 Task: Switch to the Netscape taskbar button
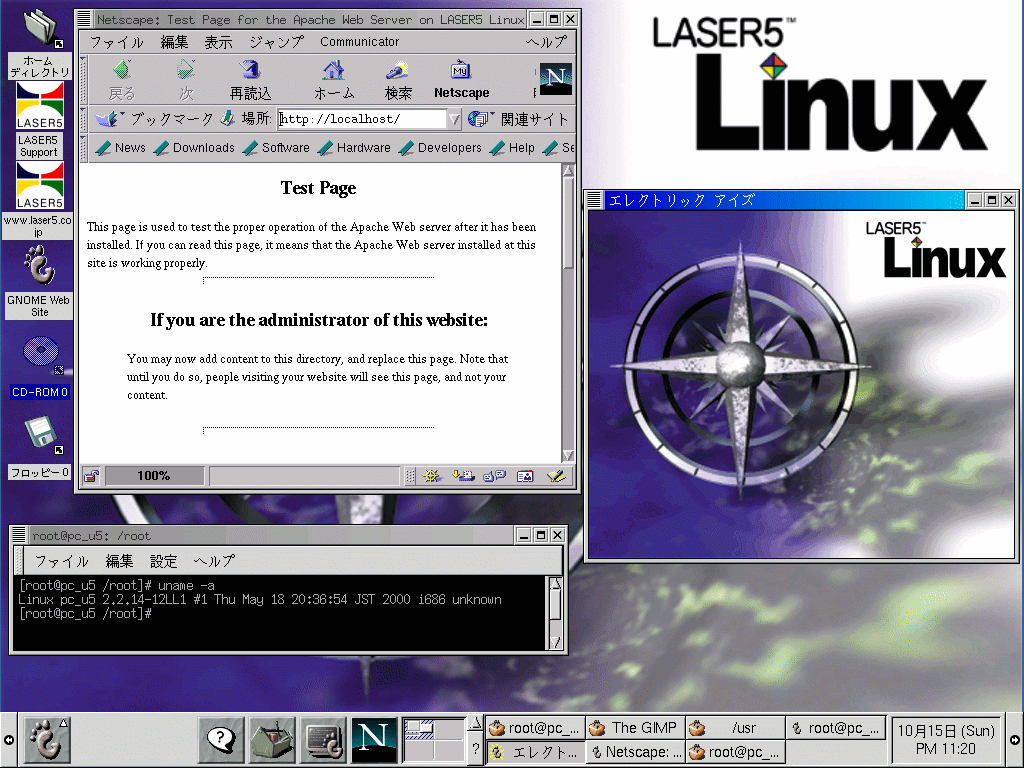point(635,752)
